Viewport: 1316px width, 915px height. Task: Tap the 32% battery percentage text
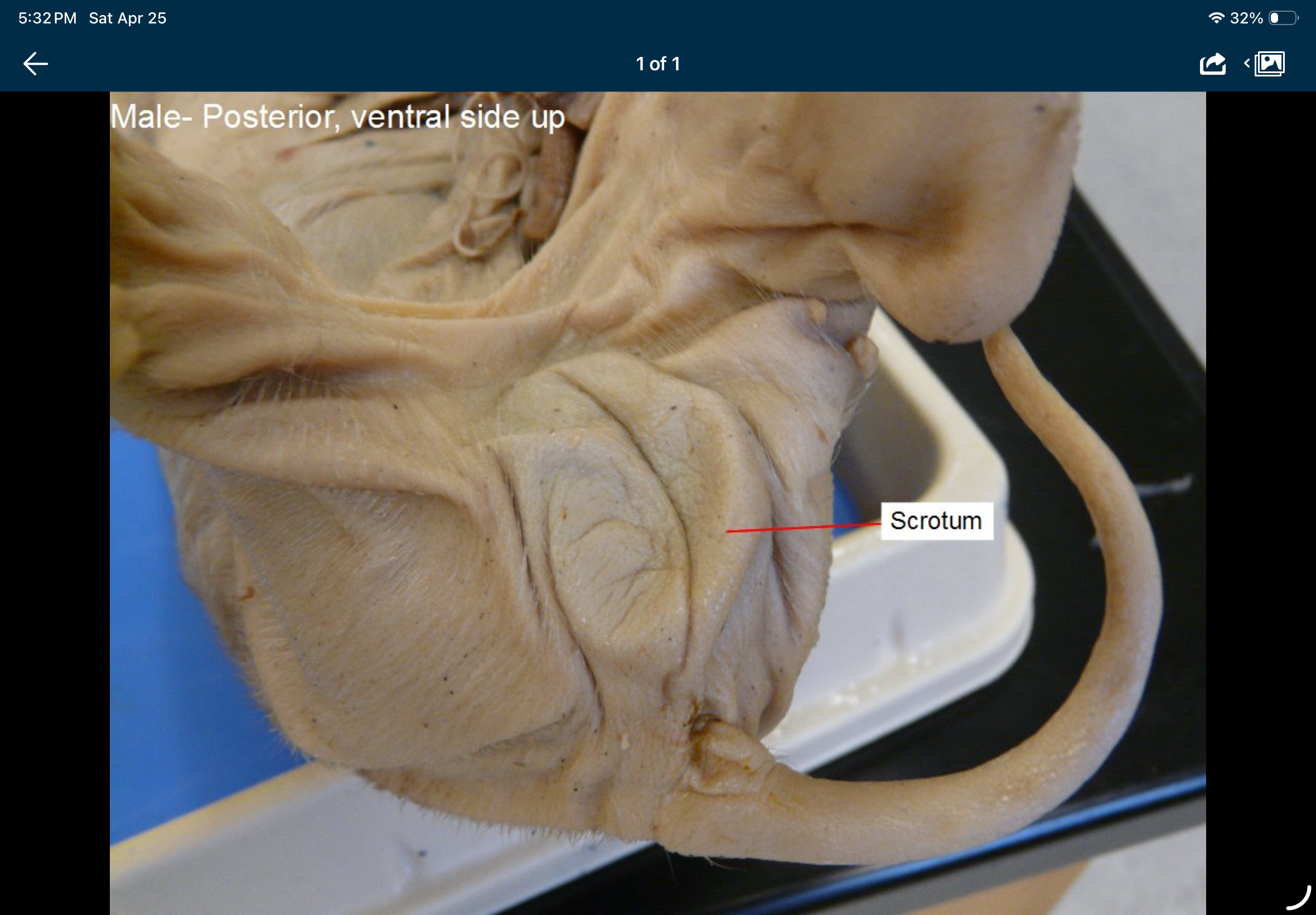coord(1246,18)
